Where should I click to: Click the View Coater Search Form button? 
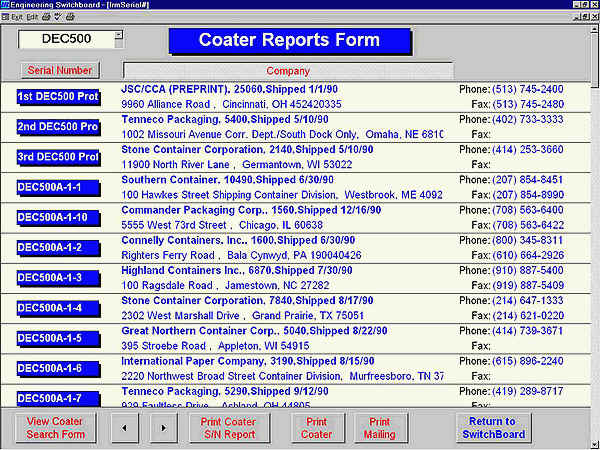pos(55,428)
